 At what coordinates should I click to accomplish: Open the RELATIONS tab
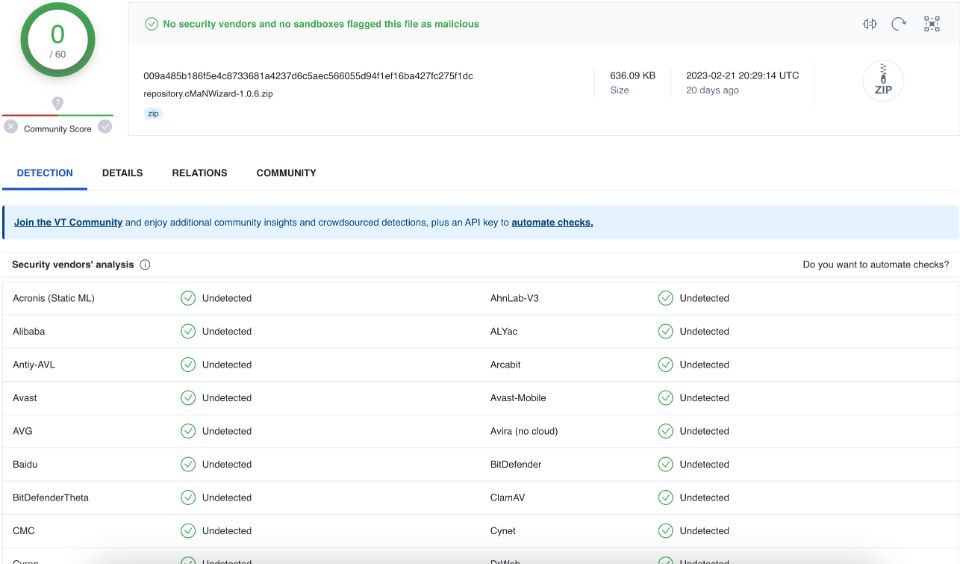[x=200, y=173]
